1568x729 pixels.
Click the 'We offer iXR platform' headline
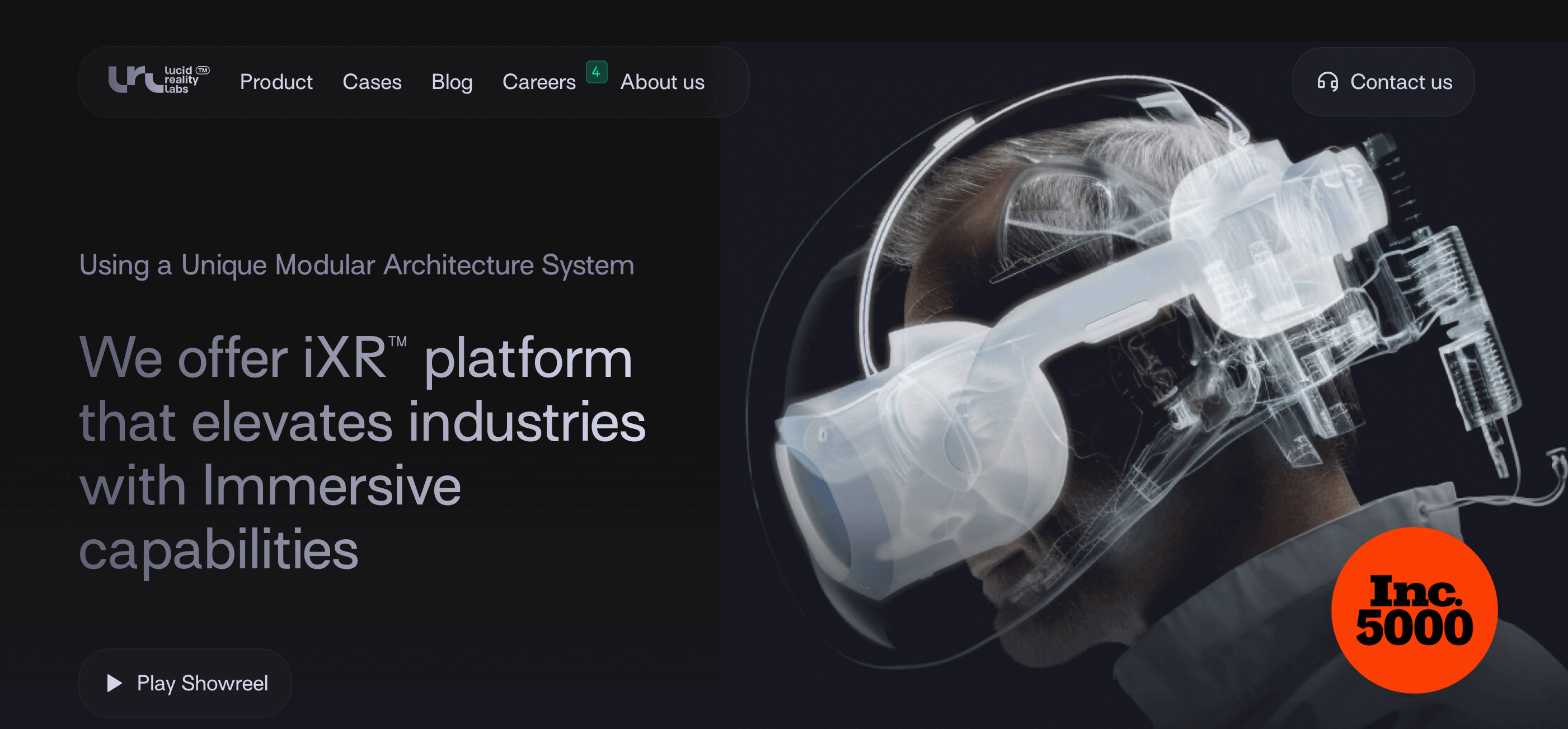355,359
